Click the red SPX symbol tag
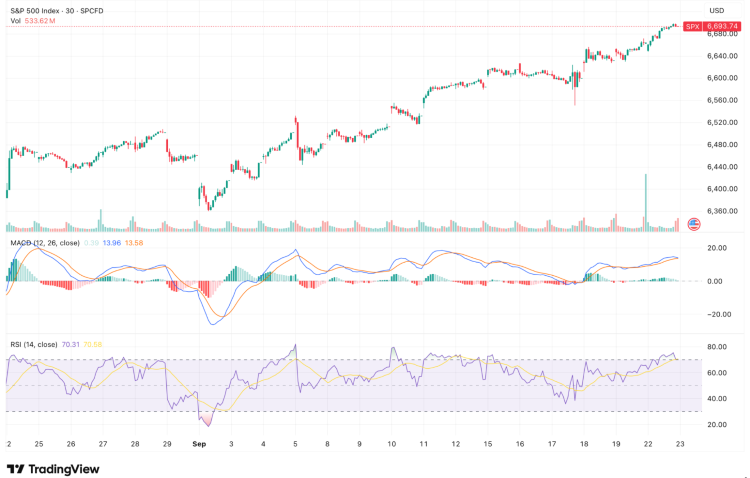 click(692, 26)
